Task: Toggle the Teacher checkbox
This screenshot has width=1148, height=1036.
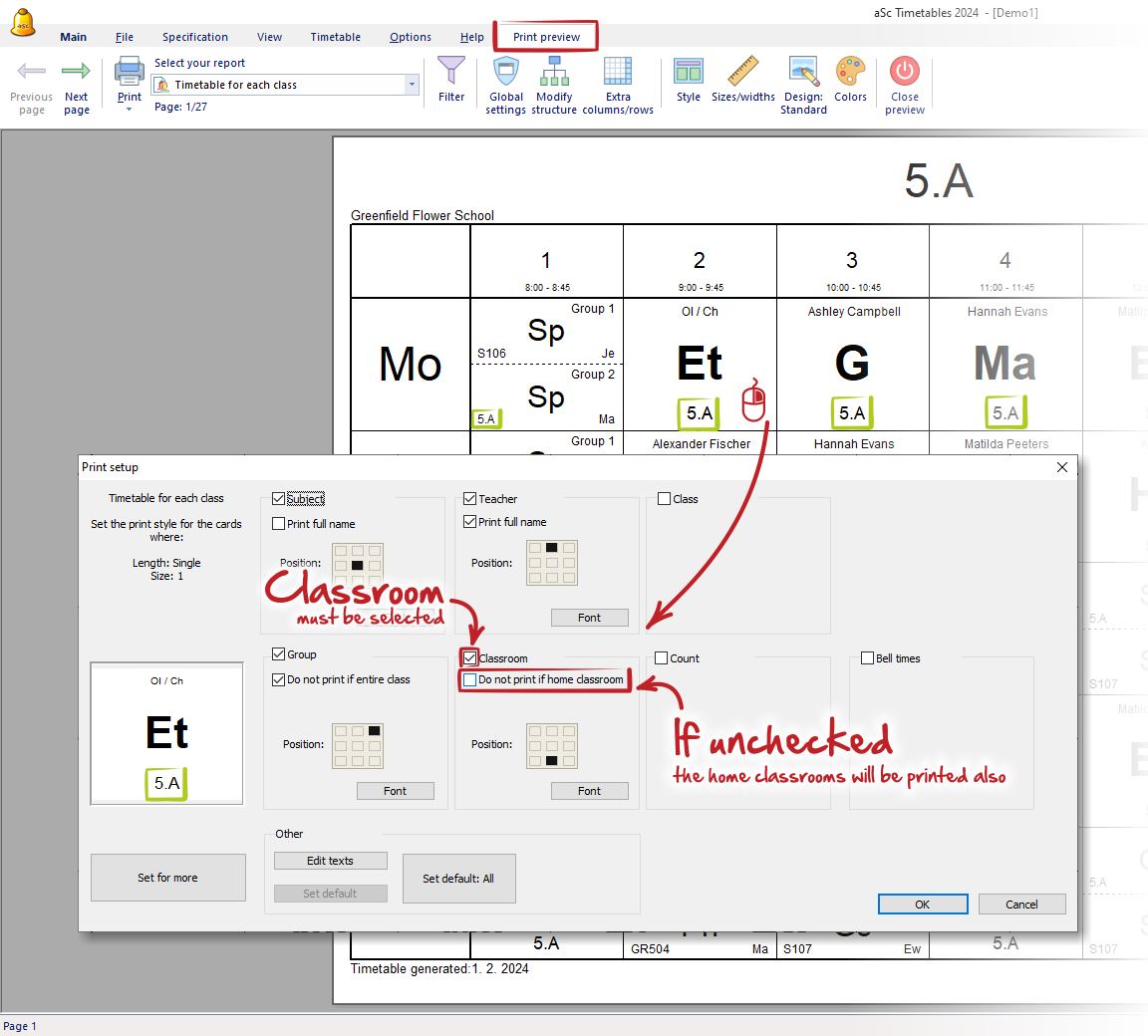Action: coord(470,499)
